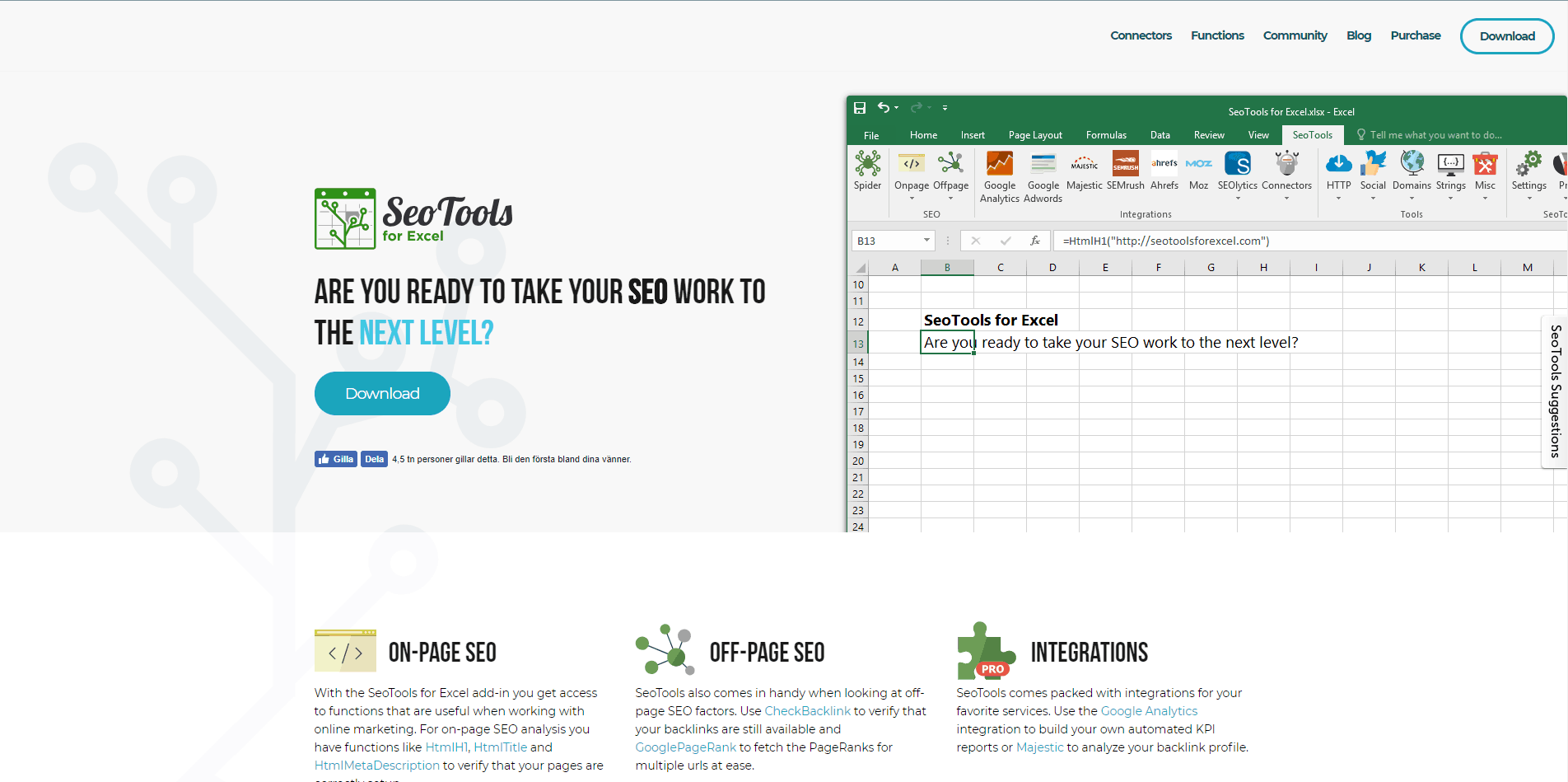Click the Integrations PRO puzzle icon
Viewport: 1568px width, 782px height.
[986, 650]
